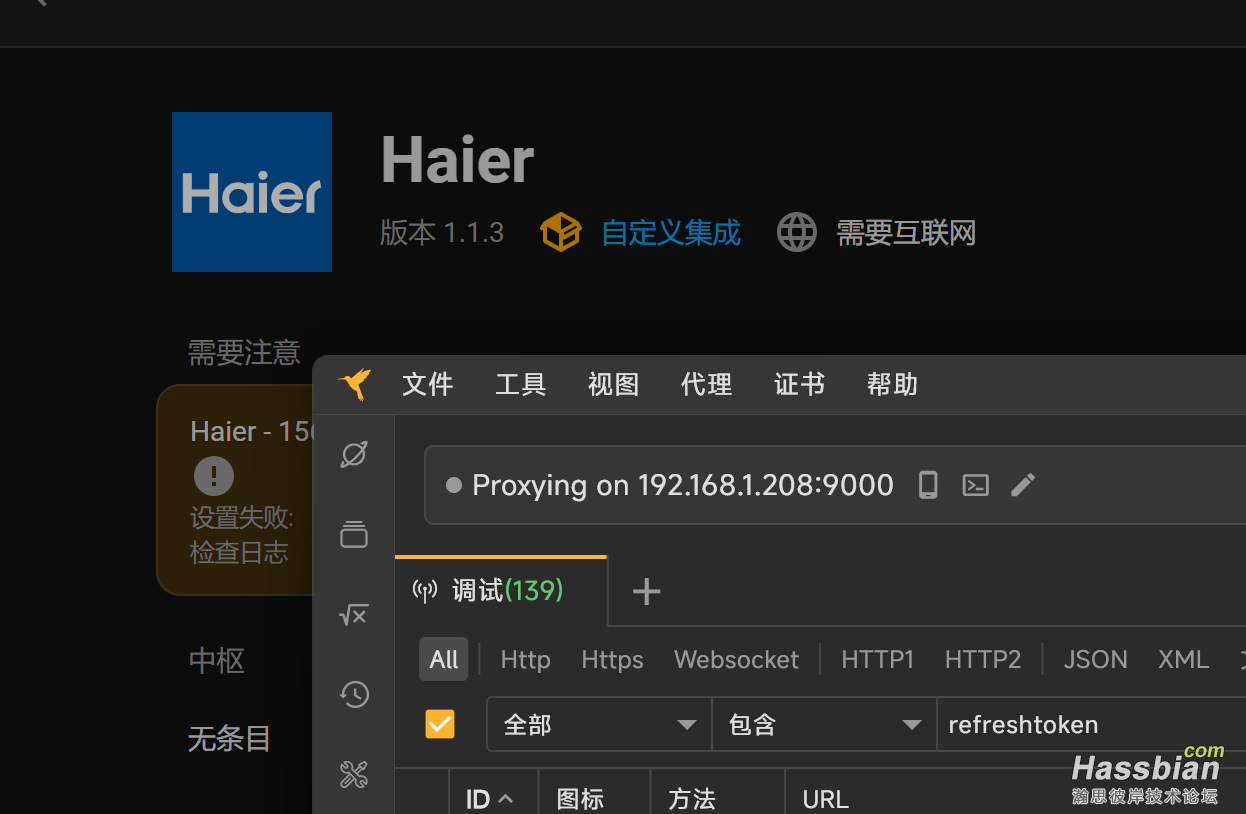Click the 图标 column header
The image size is (1246, 814).
click(594, 799)
